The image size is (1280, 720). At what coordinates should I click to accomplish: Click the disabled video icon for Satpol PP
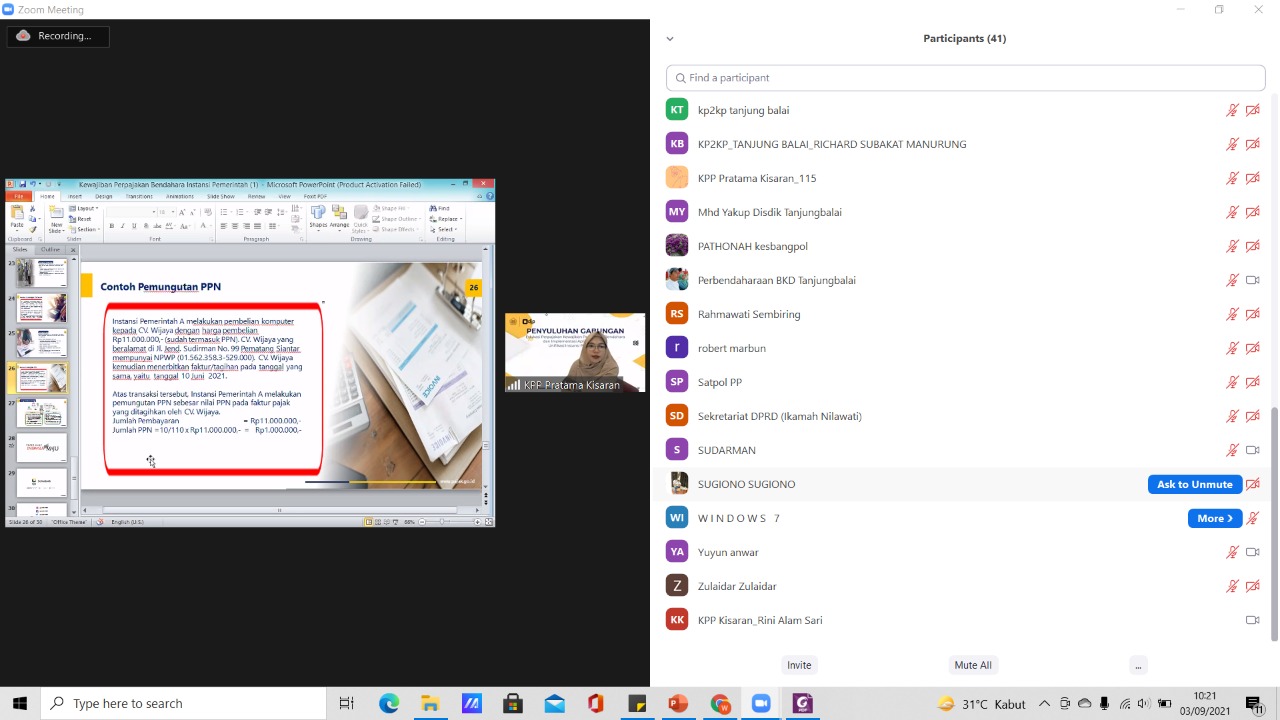coord(1252,382)
